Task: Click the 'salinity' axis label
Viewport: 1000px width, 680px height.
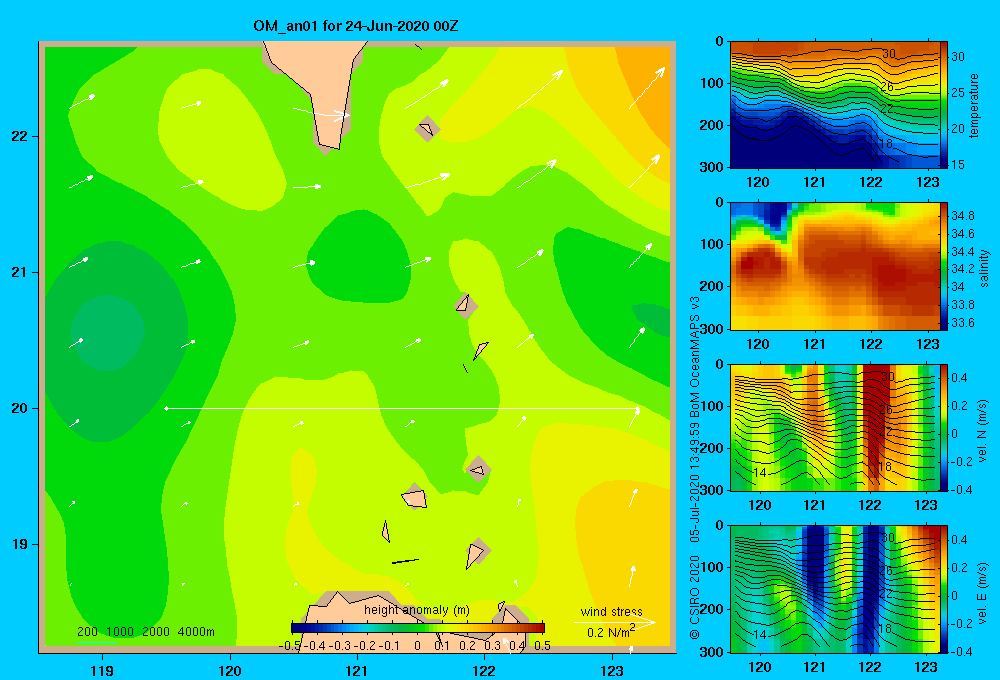Action: (984, 268)
